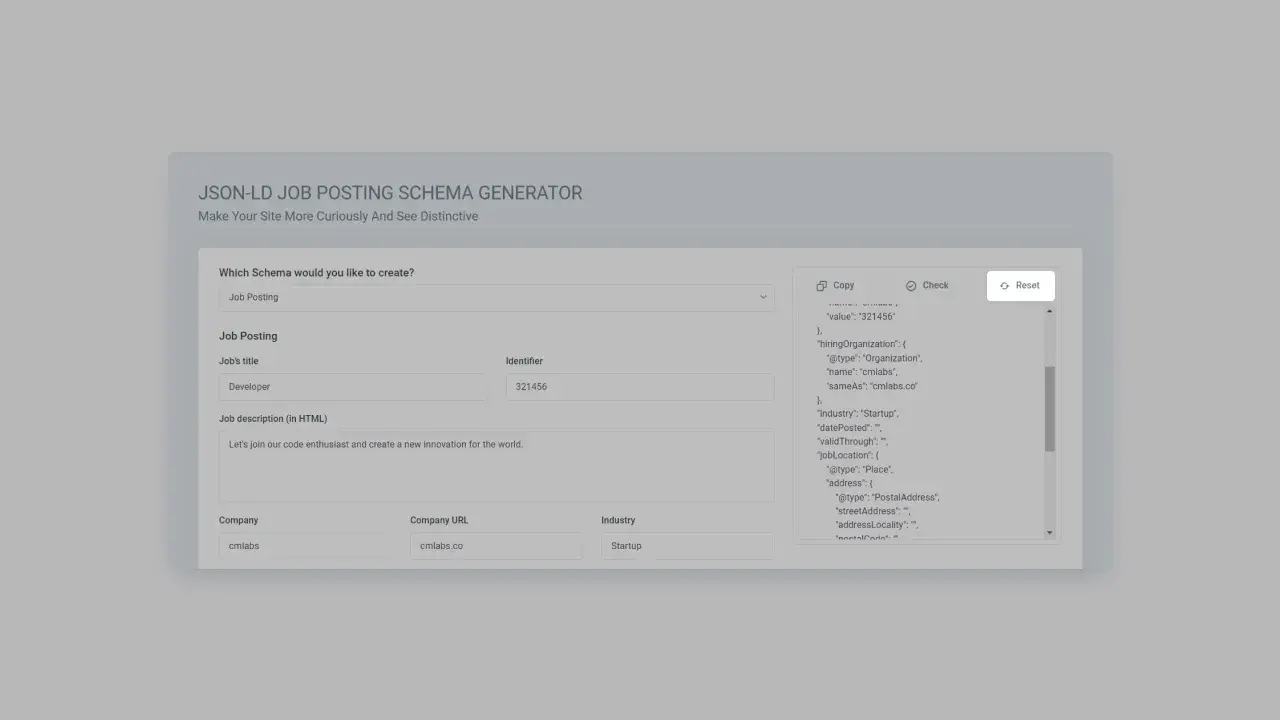This screenshot has height=720, width=1280.
Task: Select the Industry field showing Startup
Action: tap(686, 545)
